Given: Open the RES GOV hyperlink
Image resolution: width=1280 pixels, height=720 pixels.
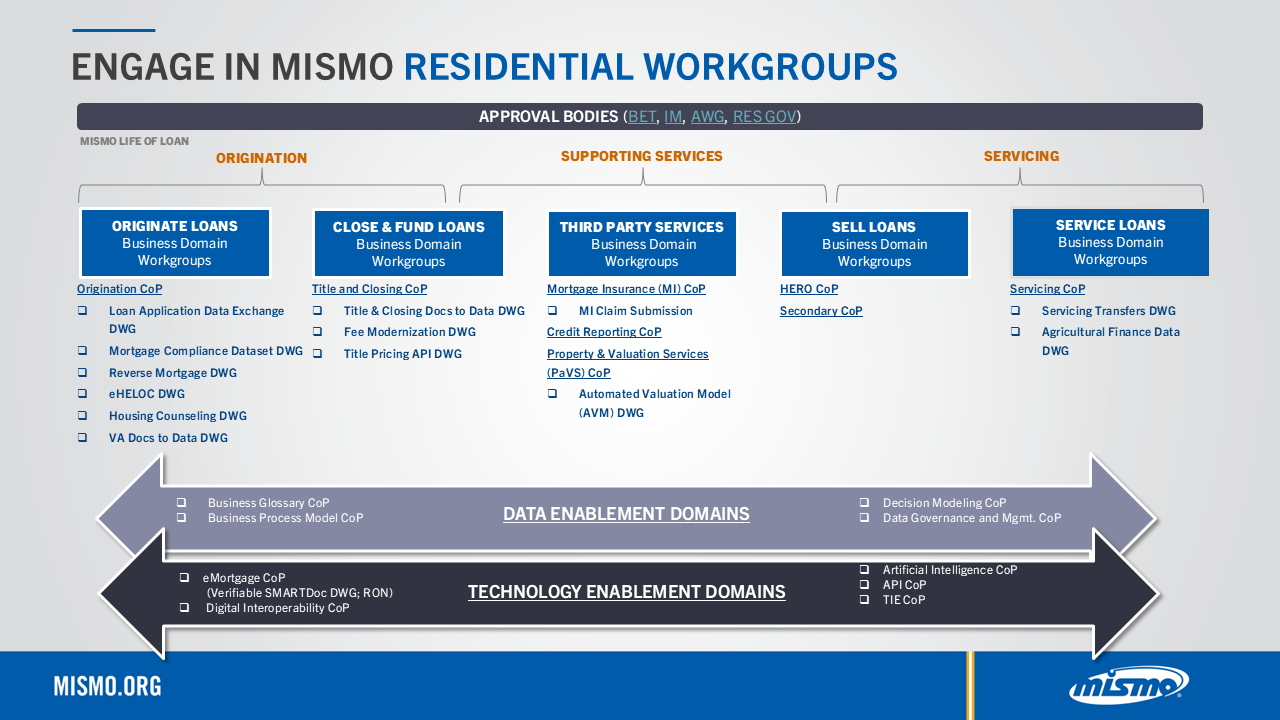Looking at the screenshot, I should [x=763, y=116].
